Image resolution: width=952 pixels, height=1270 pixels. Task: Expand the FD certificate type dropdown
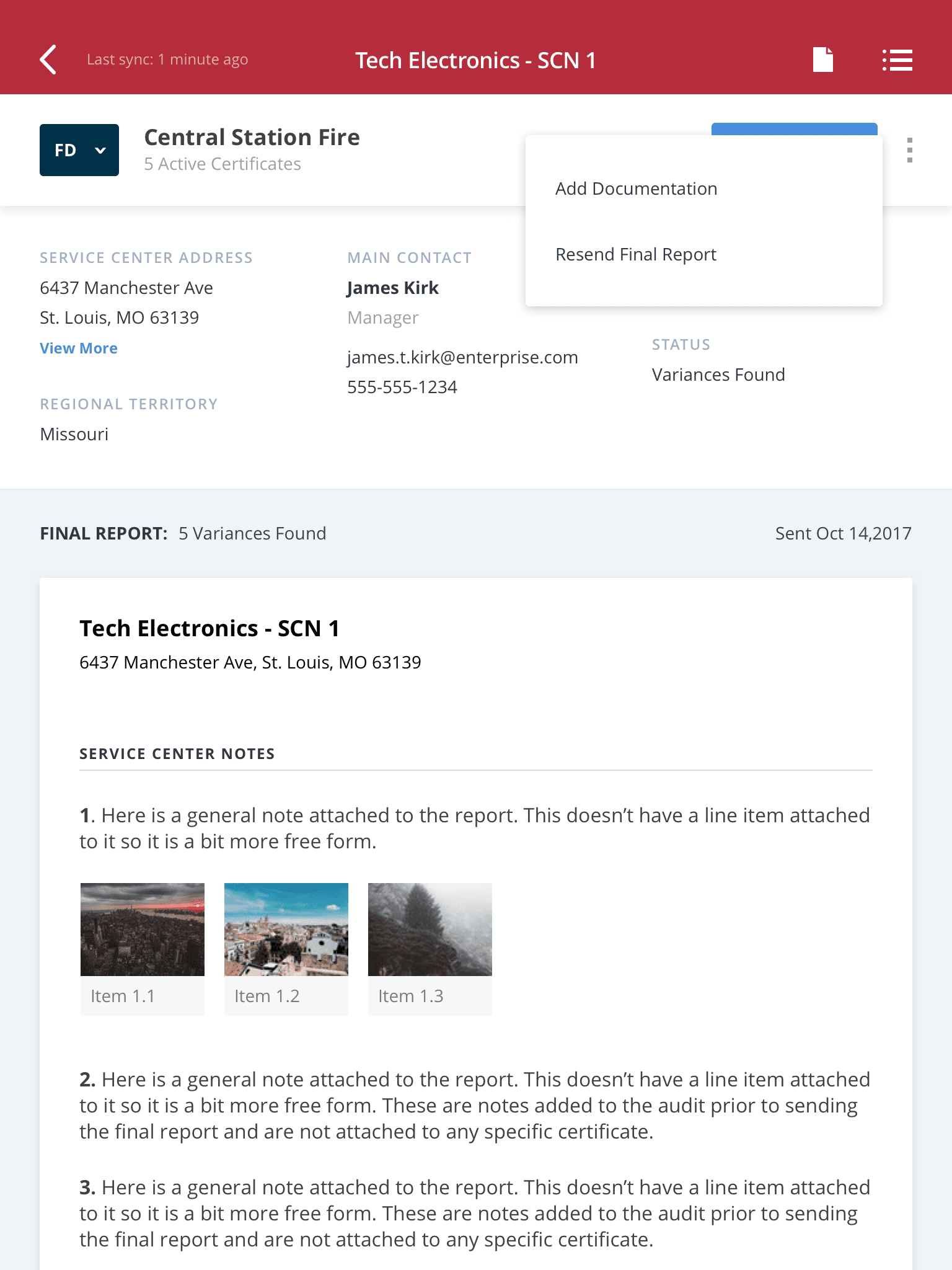pyautogui.click(x=79, y=150)
